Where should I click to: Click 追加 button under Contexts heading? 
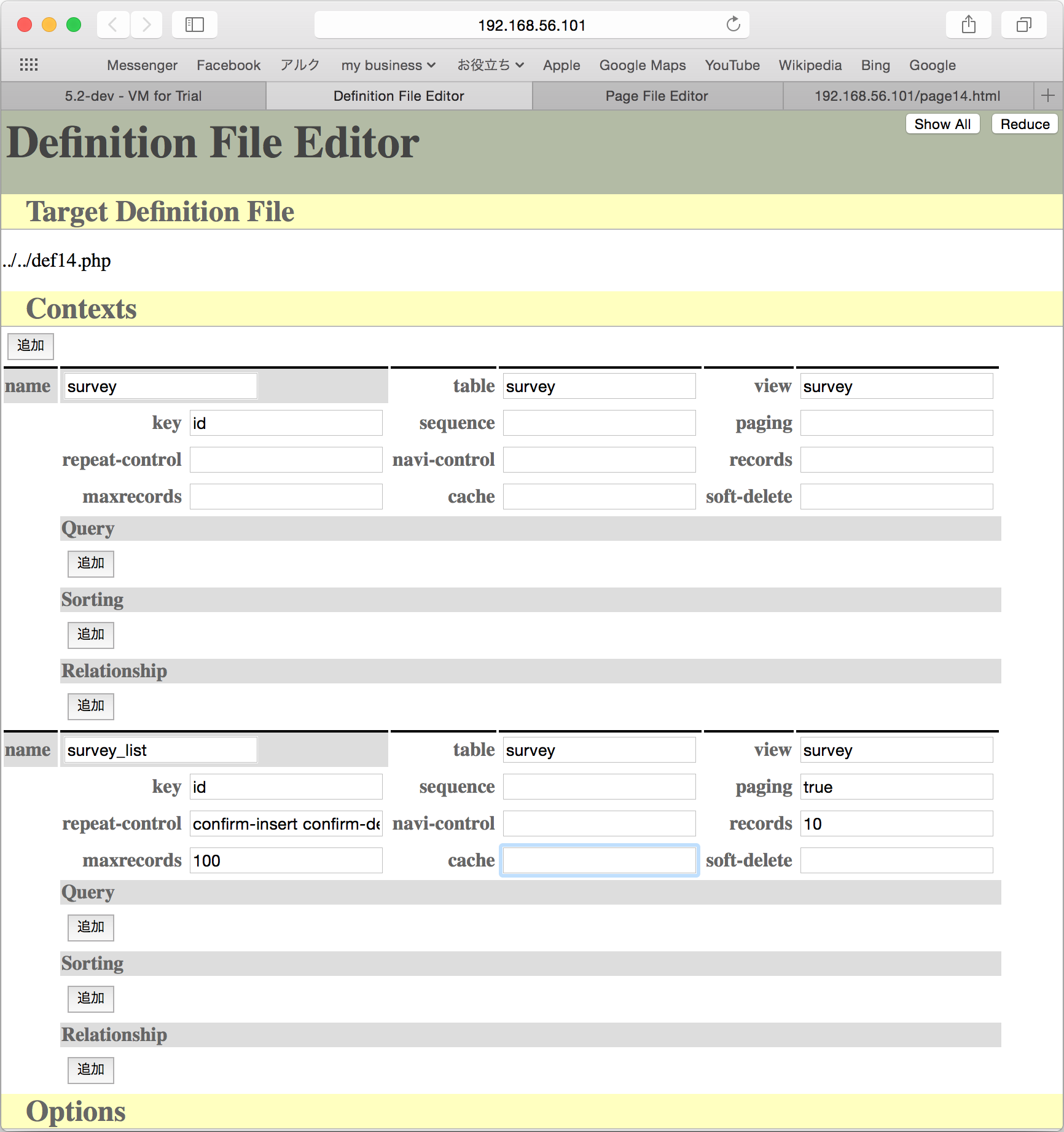(31, 346)
